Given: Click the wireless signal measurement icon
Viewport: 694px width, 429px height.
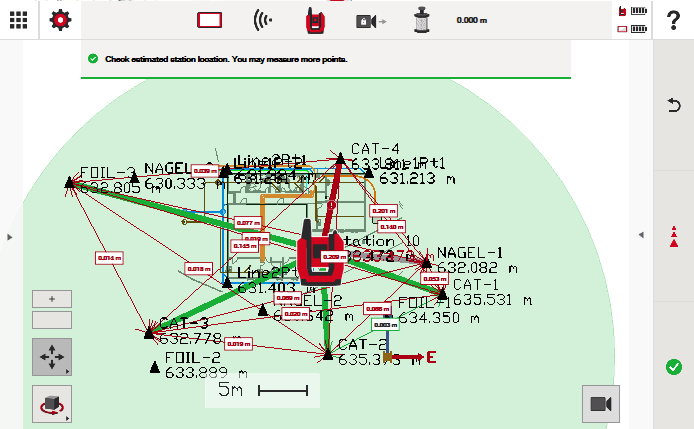Looking at the screenshot, I should tap(263, 20).
